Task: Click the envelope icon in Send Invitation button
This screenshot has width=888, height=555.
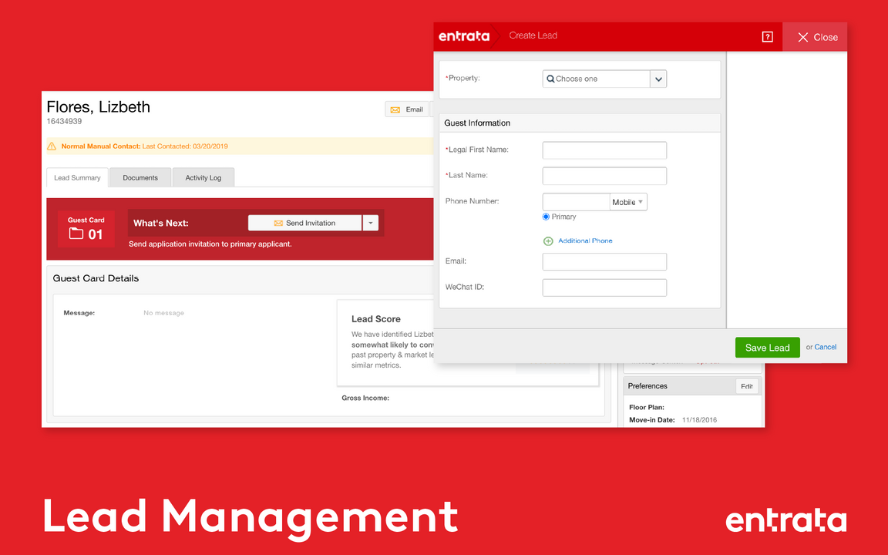Action: tap(278, 223)
